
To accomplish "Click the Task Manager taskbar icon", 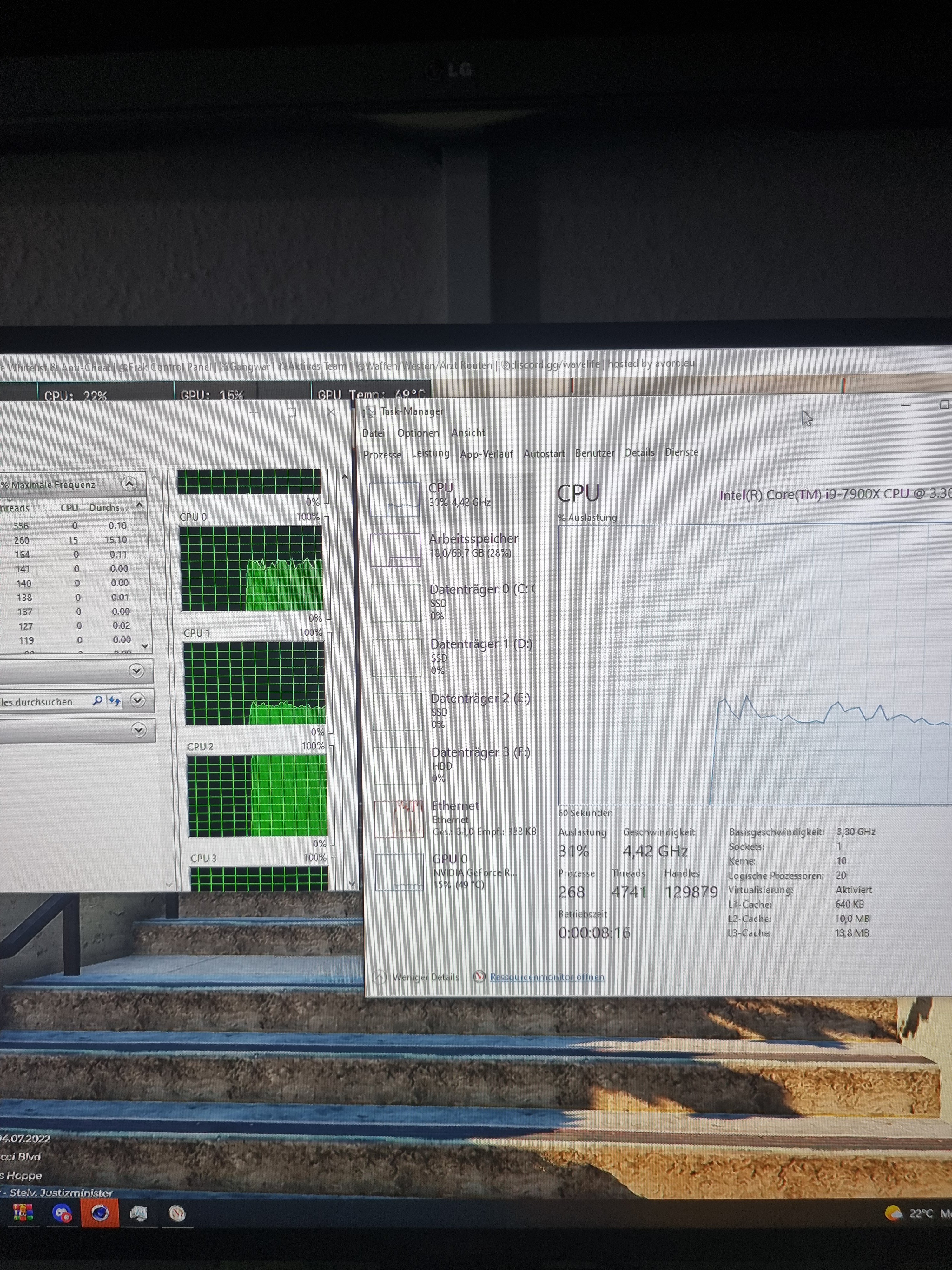I will pyautogui.click(x=138, y=1213).
